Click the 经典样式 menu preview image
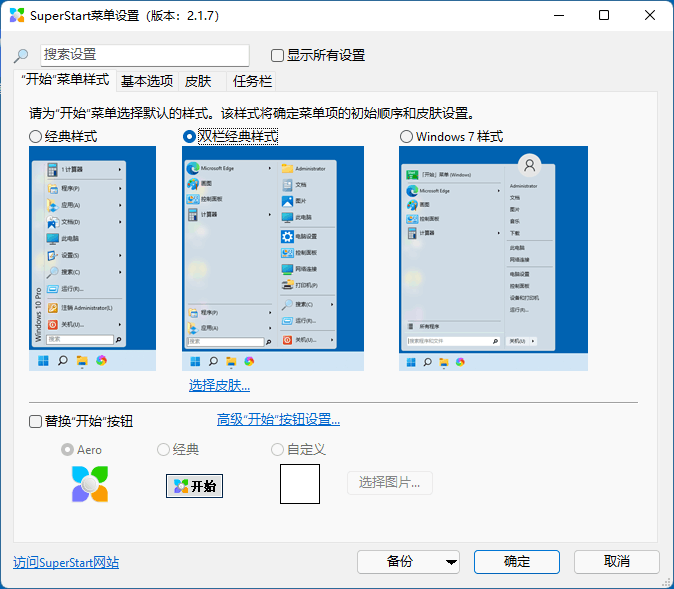Image resolution: width=674 pixels, height=589 pixels. tap(92, 258)
